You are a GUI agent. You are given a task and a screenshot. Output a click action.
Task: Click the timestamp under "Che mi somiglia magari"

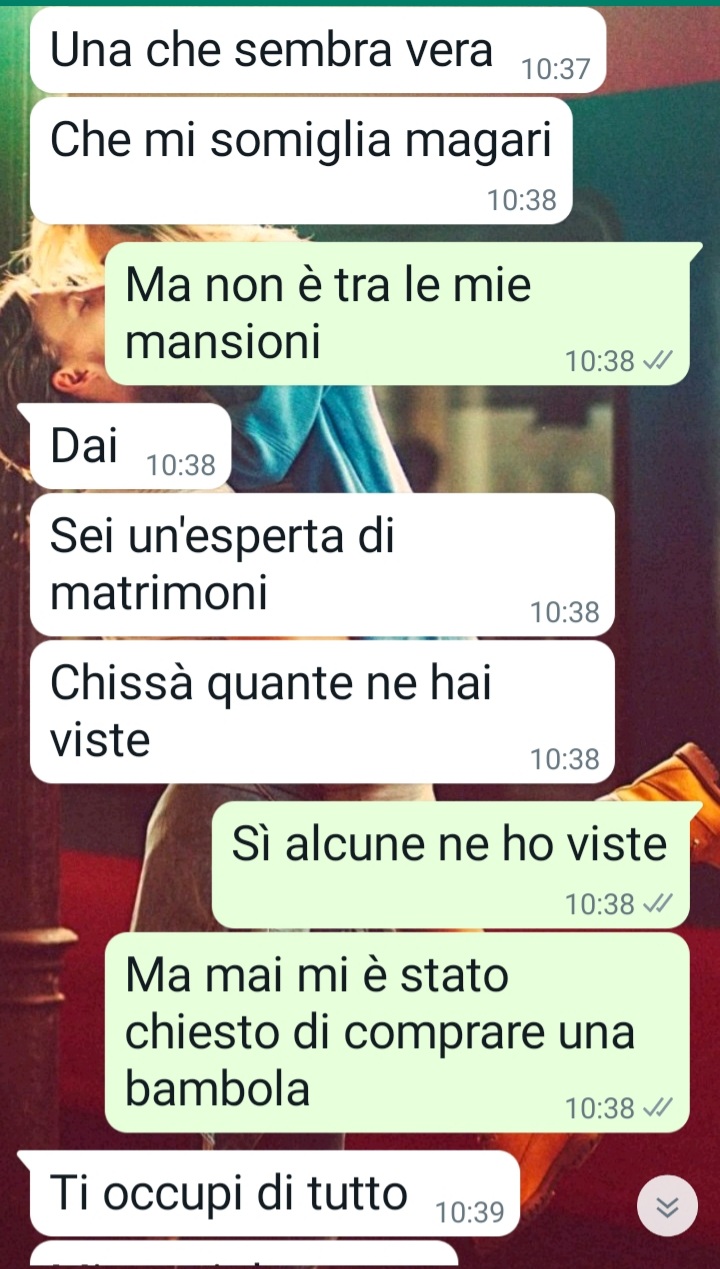point(521,200)
